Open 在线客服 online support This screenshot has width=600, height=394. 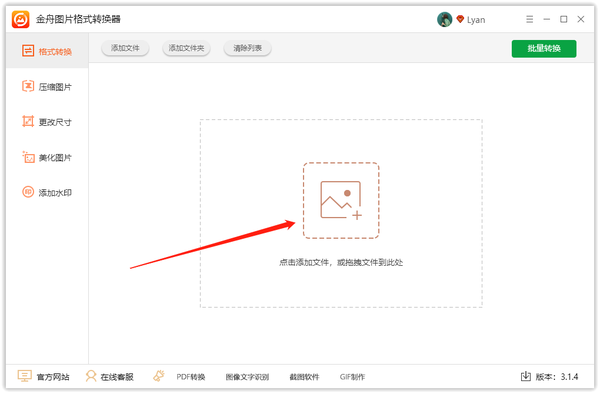click(109, 377)
